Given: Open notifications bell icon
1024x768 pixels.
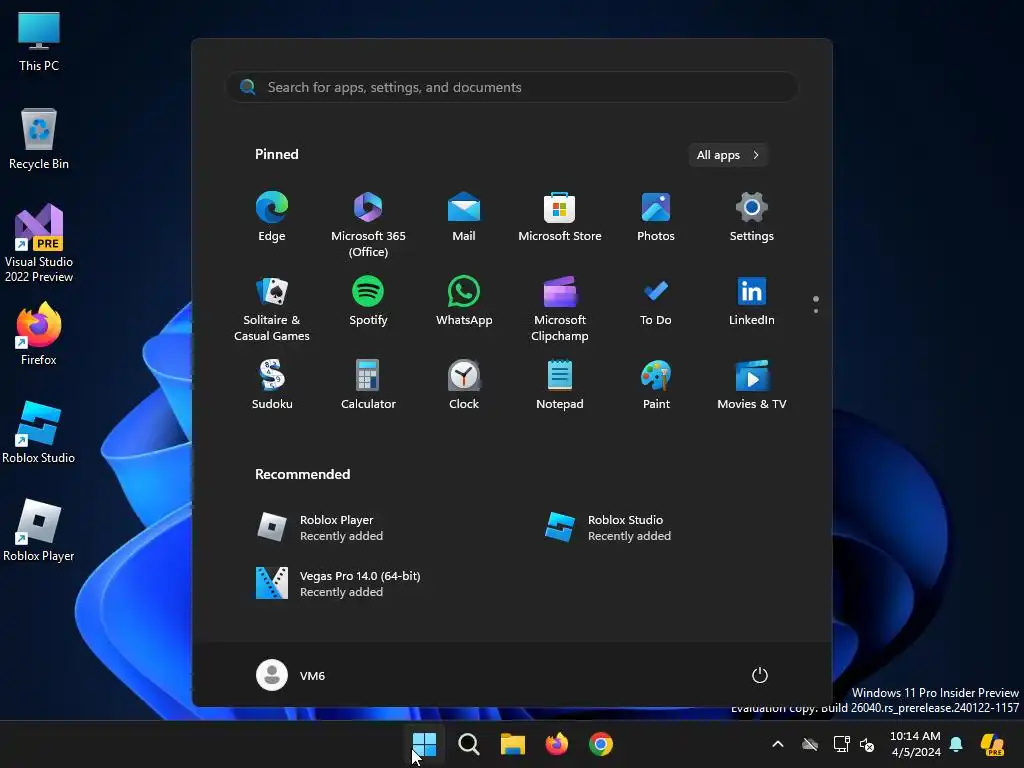Looking at the screenshot, I should pos(956,744).
